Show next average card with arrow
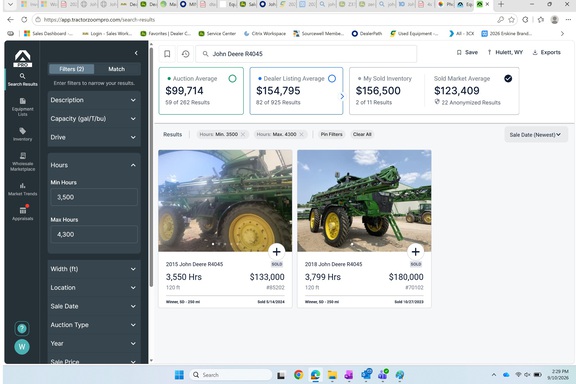The height and width of the screenshot is (384, 576). point(342,96)
